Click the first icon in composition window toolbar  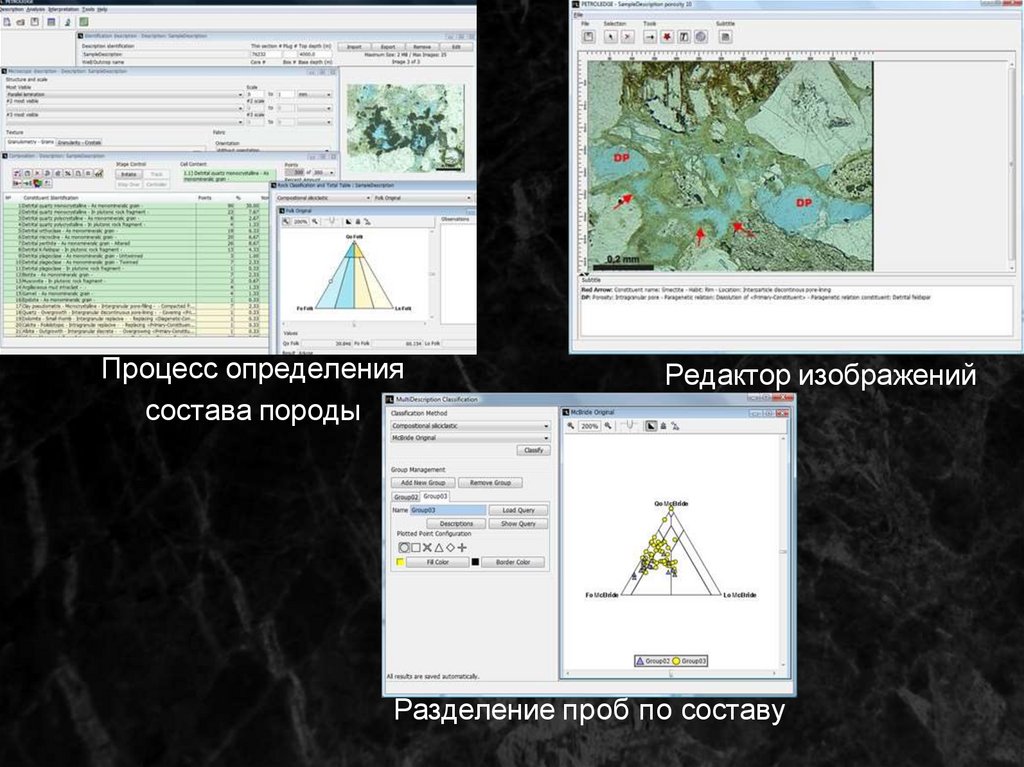point(18,173)
